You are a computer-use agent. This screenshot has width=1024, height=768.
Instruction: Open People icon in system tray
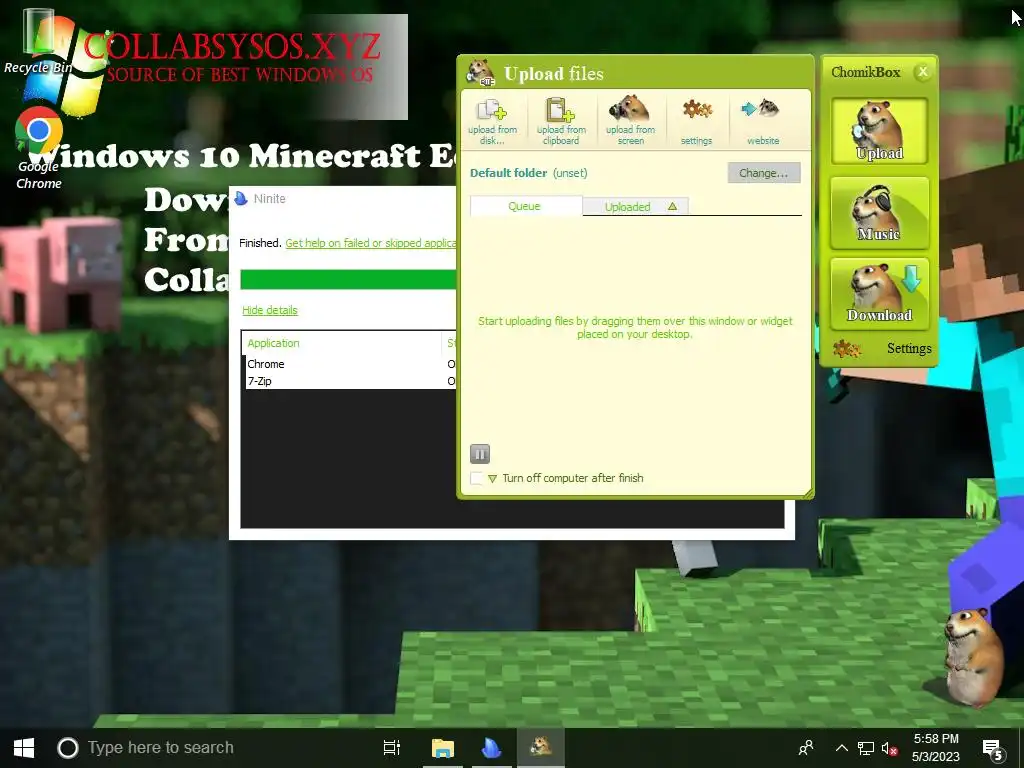[806, 748]
